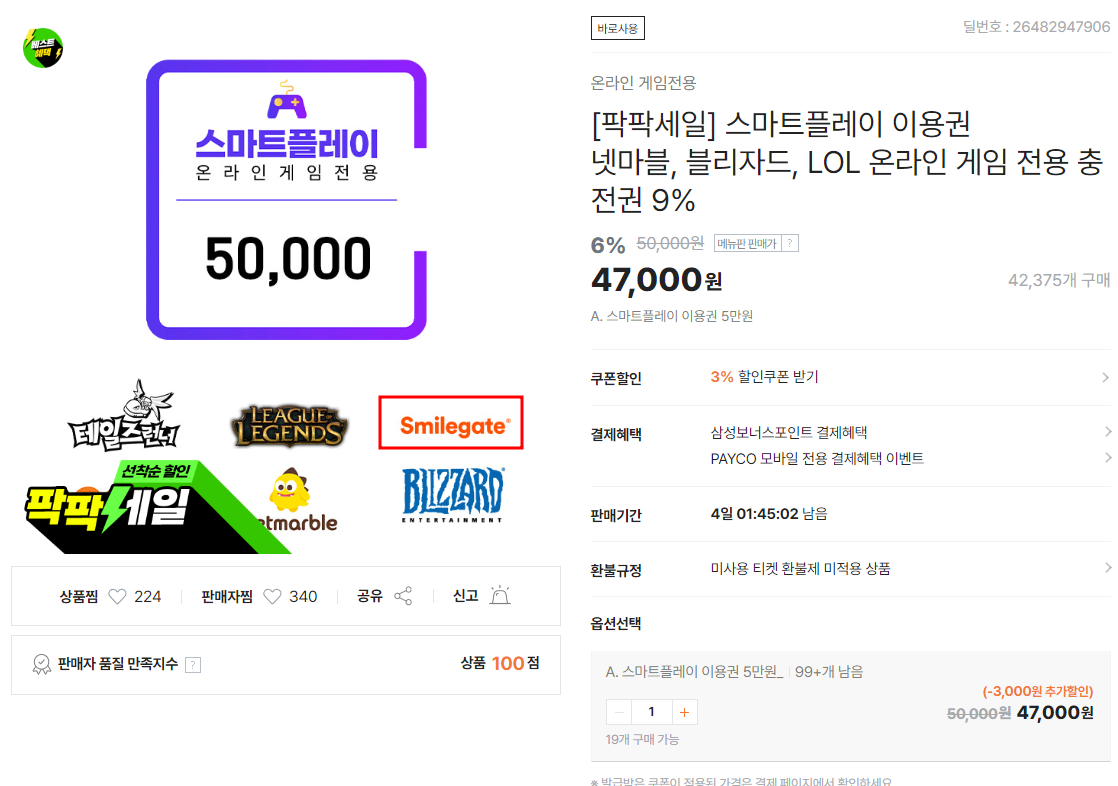The image size is (1118, 786).
Task: Open PAYCO 모바일 전용 결제혜택 이벤트 link
Action: click(817, 459)
